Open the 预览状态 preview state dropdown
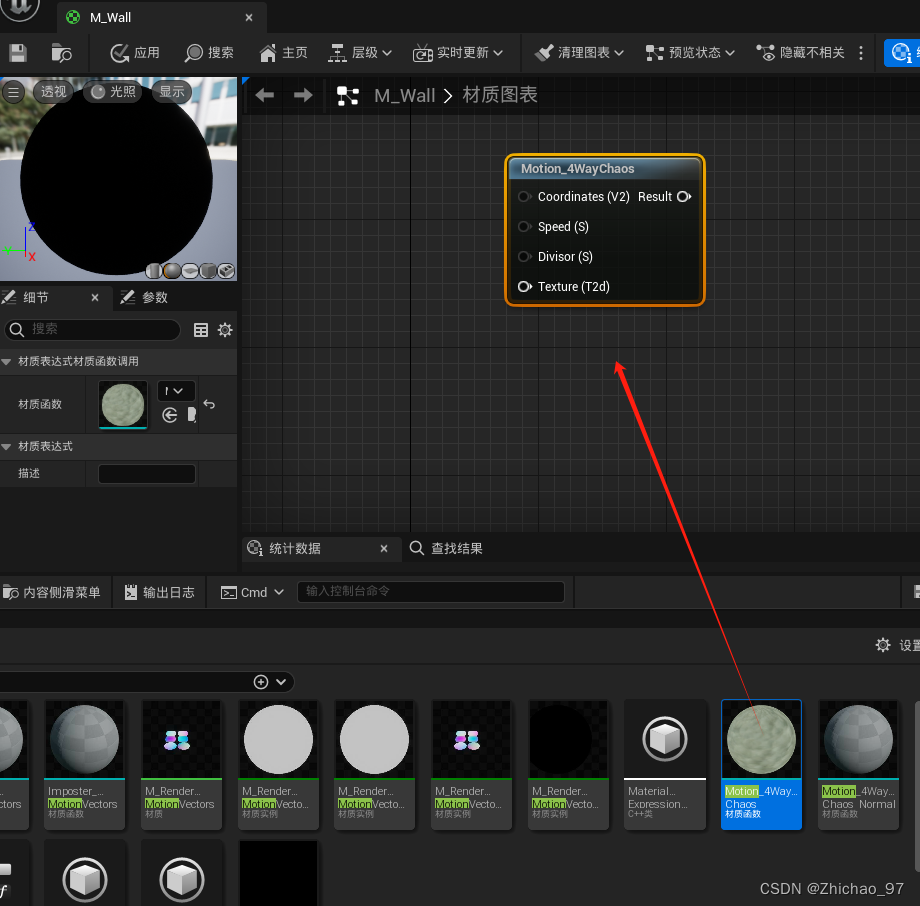This screenshot has width=920, height=906. point(690,53)
